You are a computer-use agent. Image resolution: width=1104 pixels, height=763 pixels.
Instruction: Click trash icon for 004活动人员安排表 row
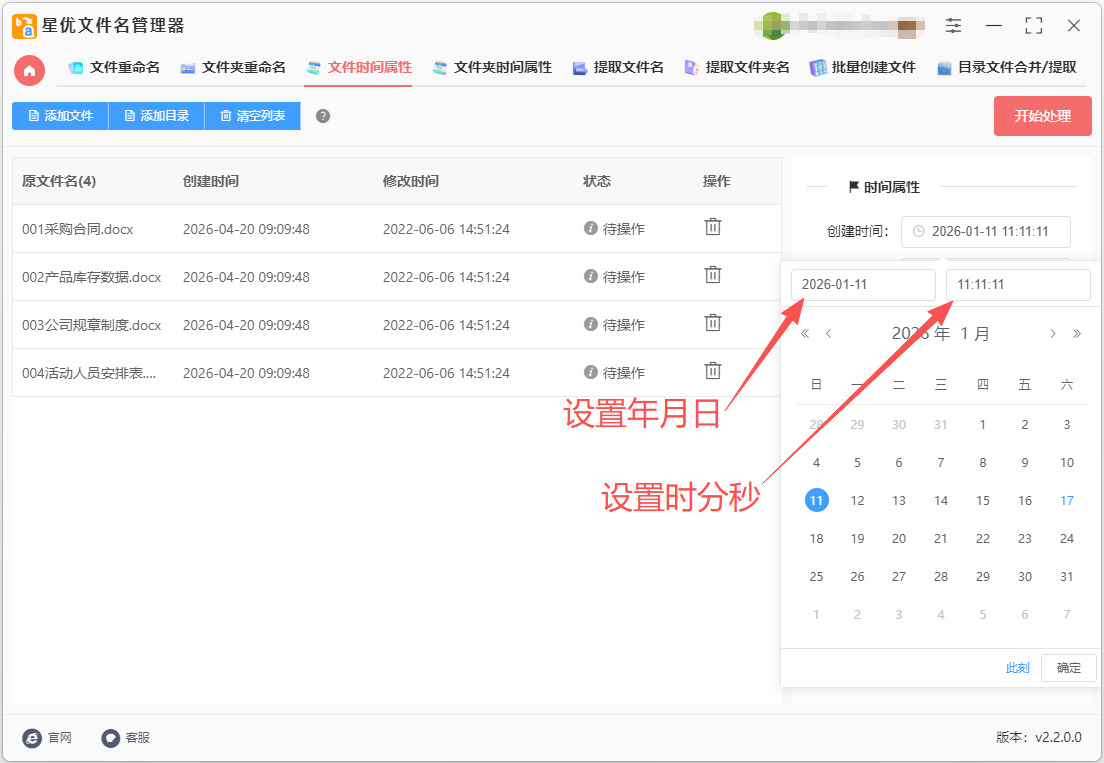(713, 371)
